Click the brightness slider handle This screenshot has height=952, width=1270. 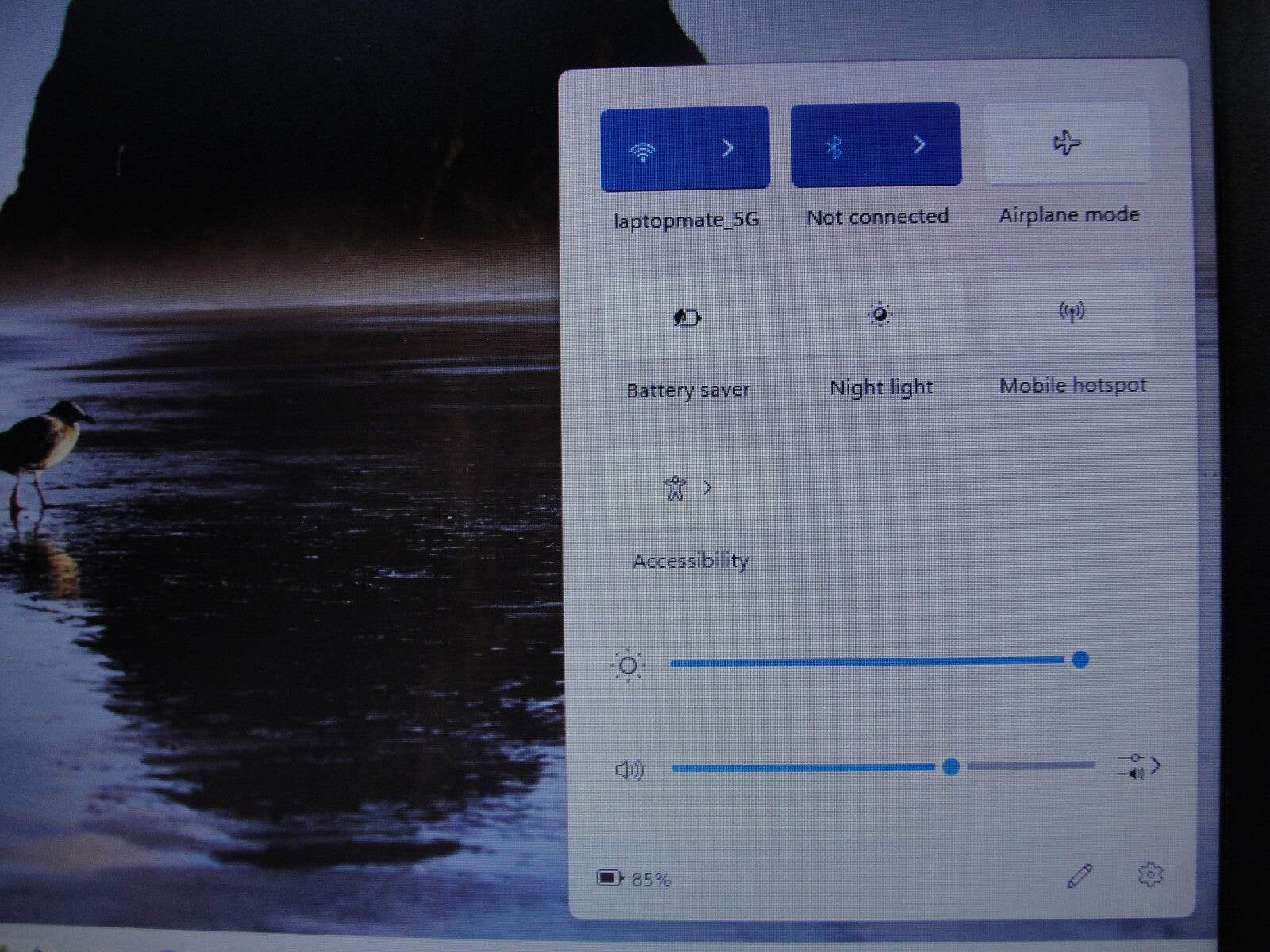(1079, 659)
